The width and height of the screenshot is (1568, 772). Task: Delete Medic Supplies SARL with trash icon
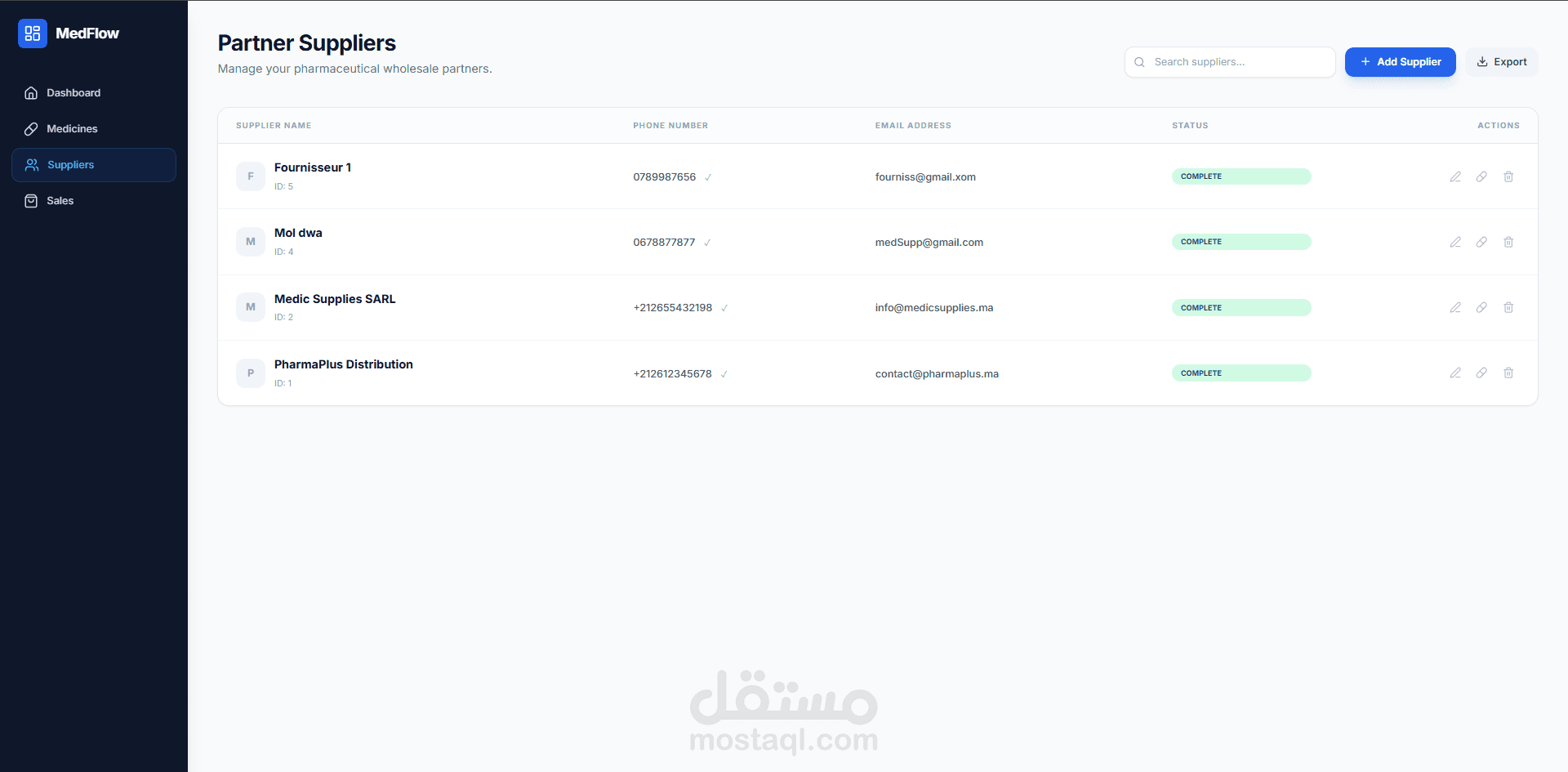pos(1508,307)
